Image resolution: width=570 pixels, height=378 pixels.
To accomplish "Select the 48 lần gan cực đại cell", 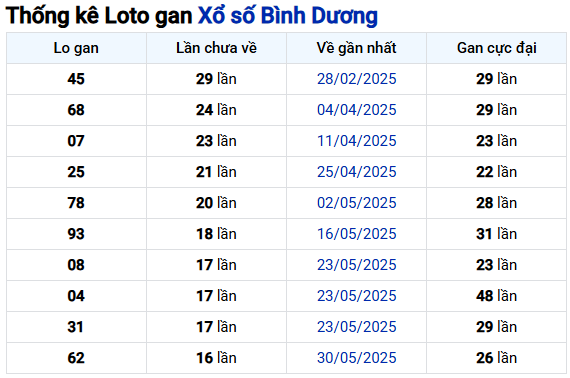I will (497, 296).
